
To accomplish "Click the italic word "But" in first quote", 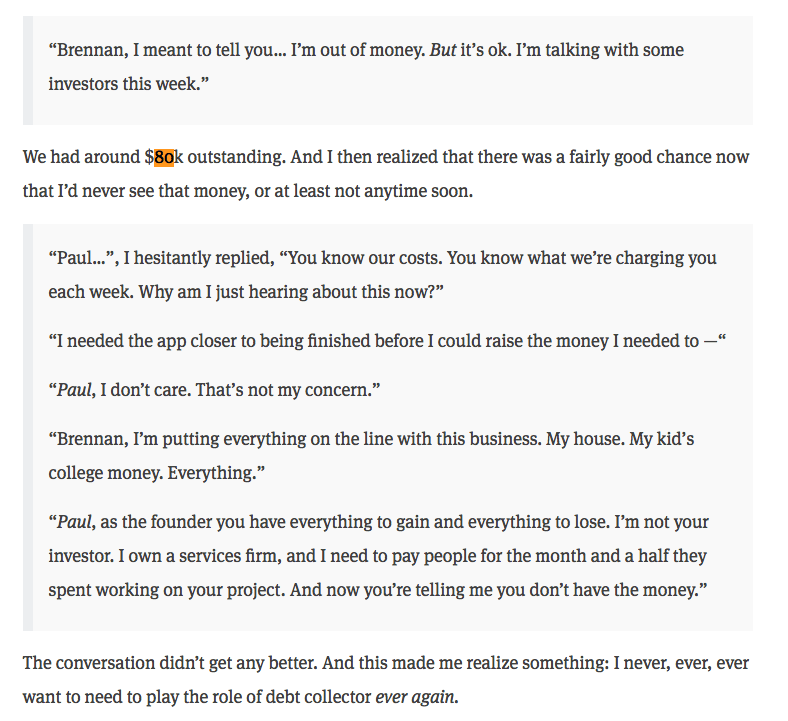I will pyautogui.click(x=443, y=50).
